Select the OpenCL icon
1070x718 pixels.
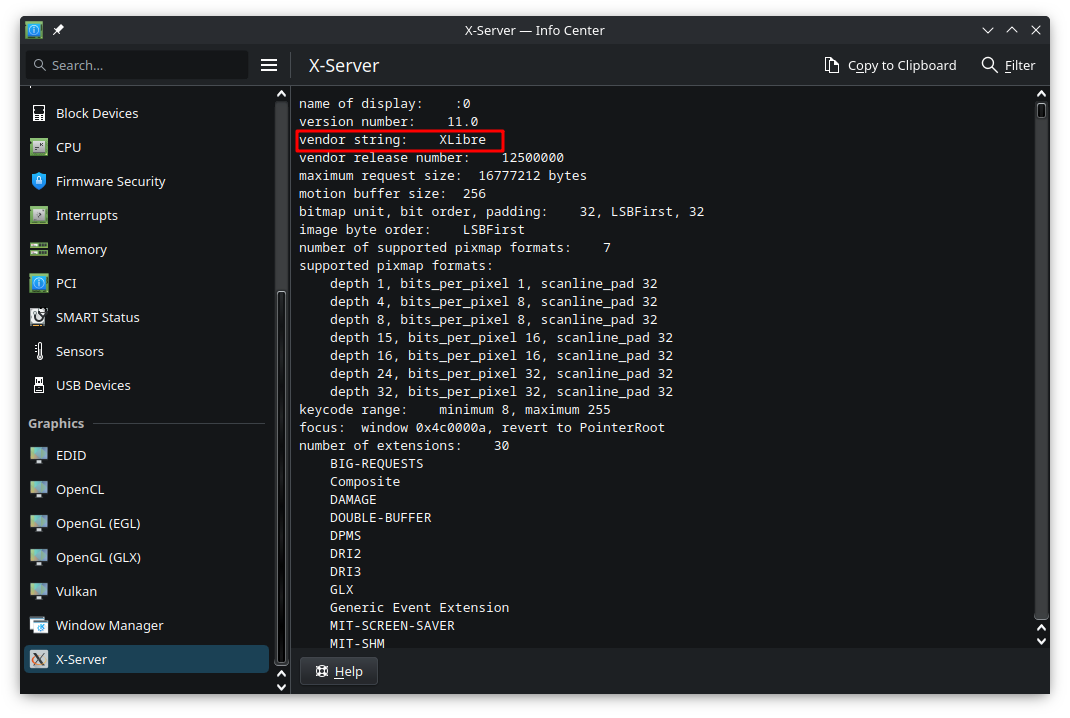click(x=39, y=489)
